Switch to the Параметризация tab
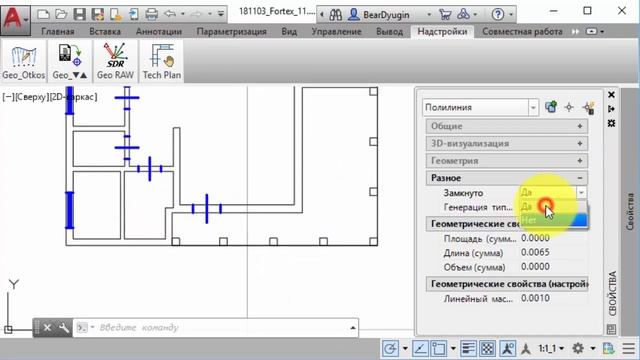This screenshot has width=640, height=360. [231, 31]
